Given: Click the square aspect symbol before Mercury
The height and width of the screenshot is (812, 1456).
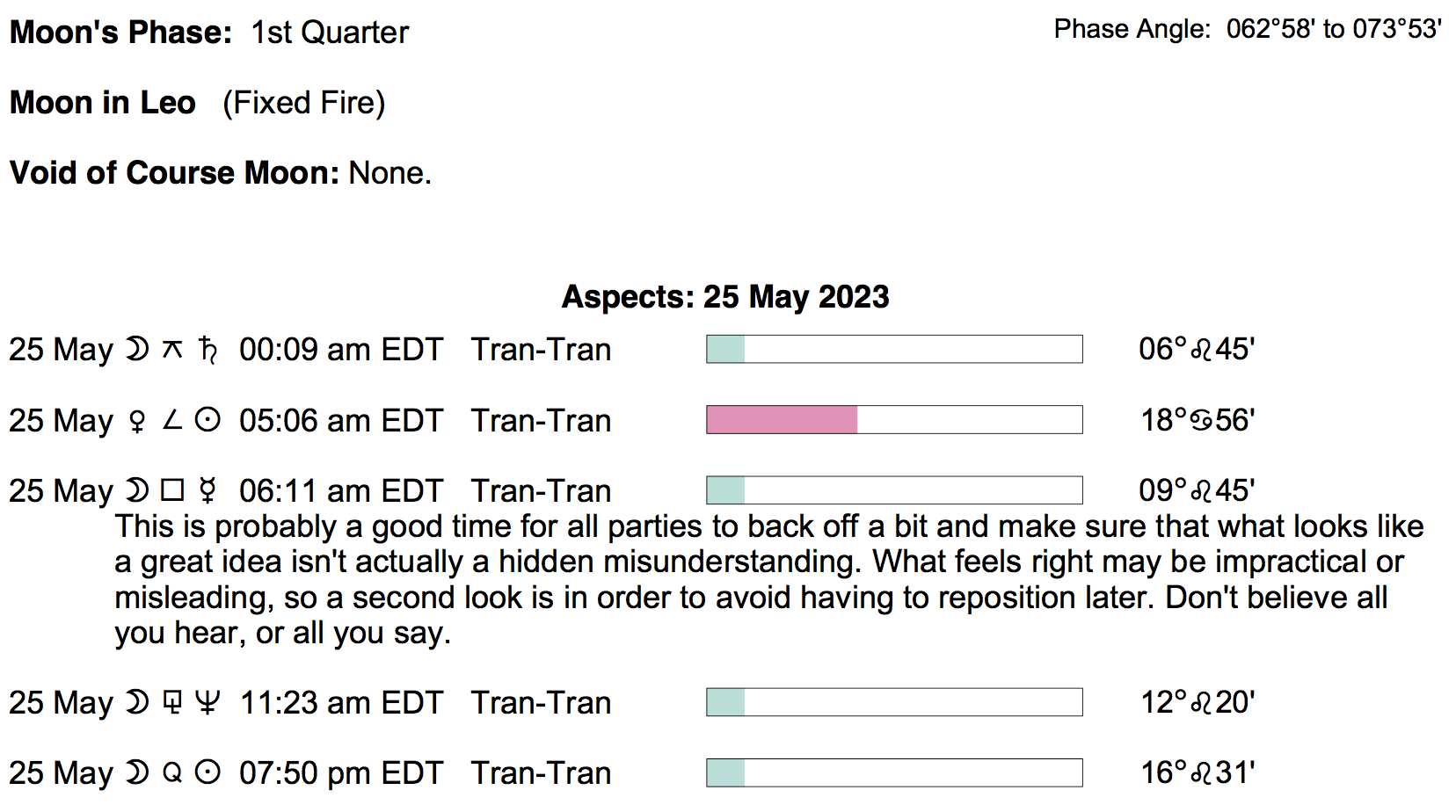Looking at the screenshot, I should pos(172,490).
